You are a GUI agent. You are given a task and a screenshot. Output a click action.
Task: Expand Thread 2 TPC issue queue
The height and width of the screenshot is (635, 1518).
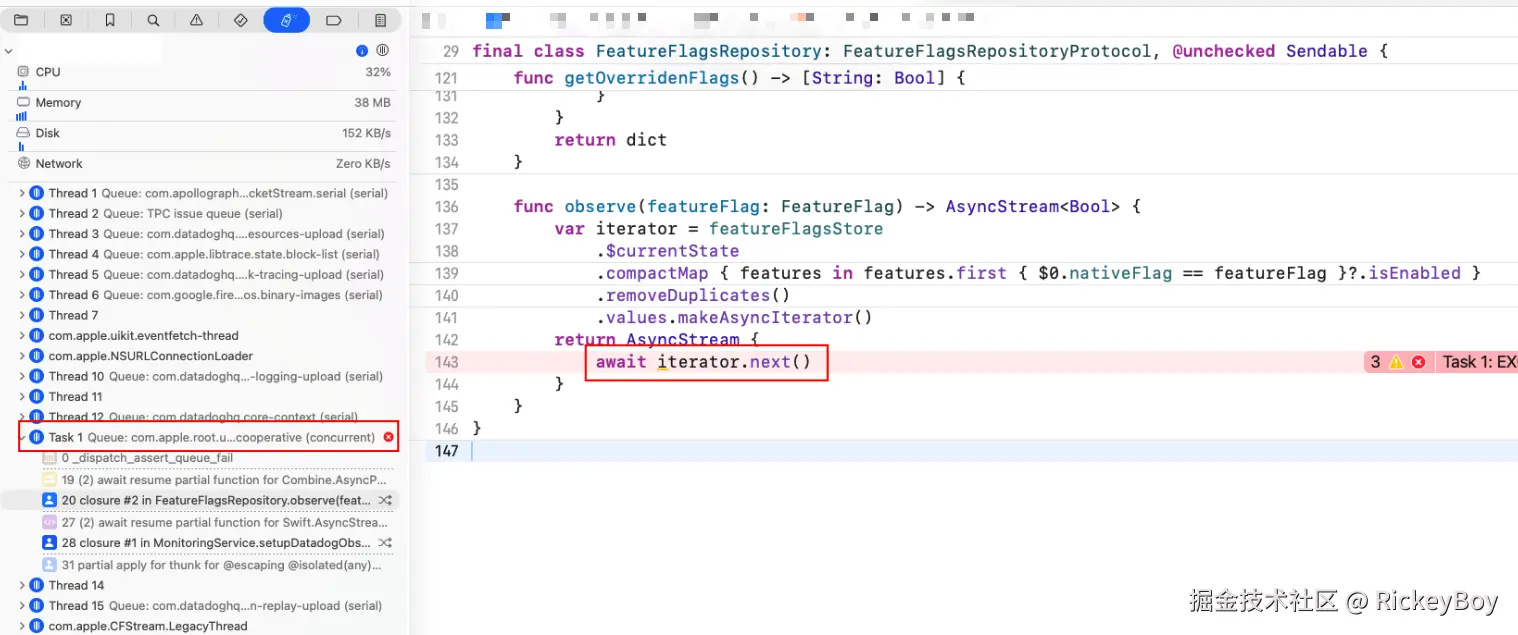pyautogui.click(x=22, y=213)
